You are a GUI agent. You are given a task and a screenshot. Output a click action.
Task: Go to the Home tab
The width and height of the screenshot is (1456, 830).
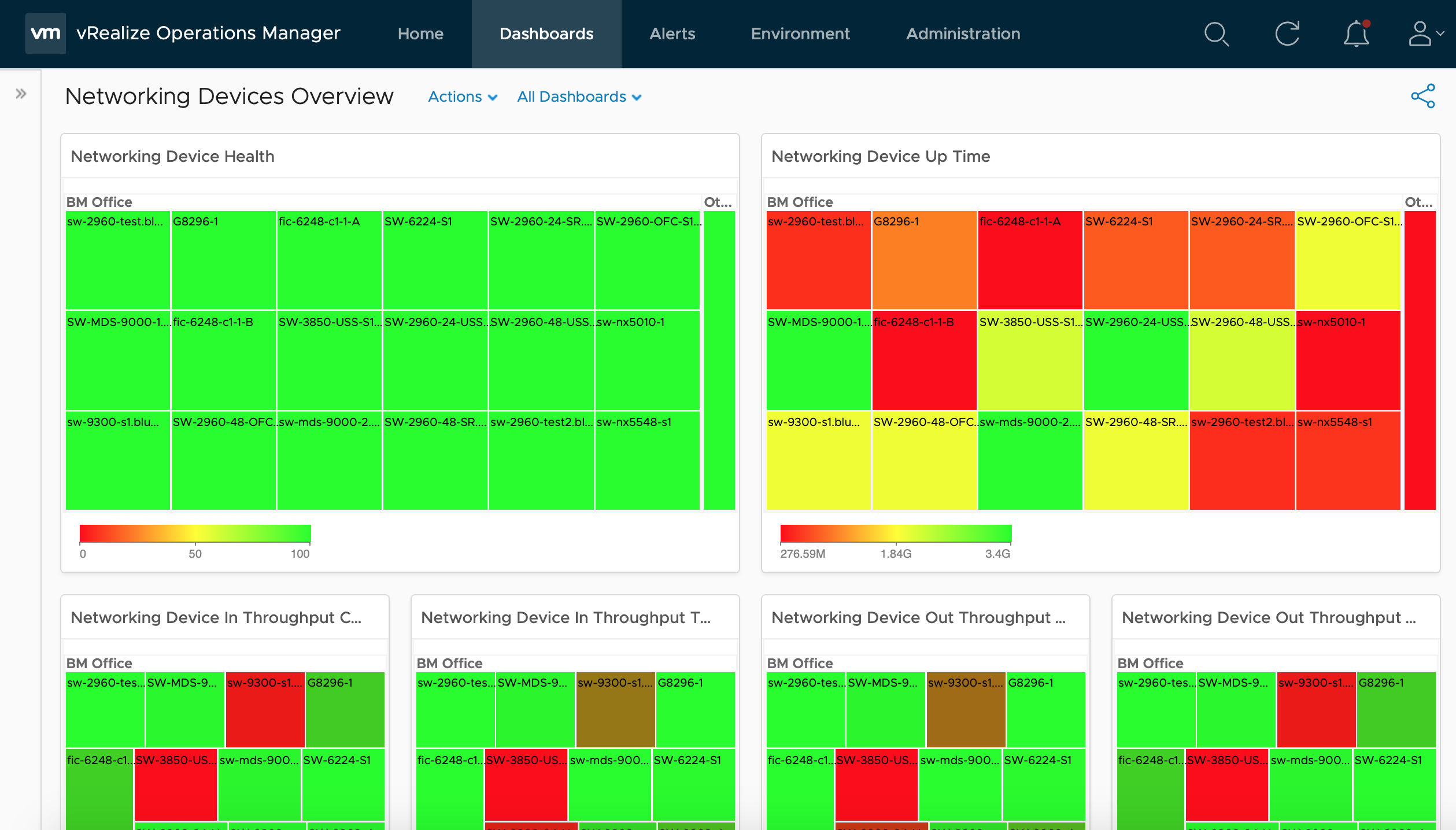pos(420,34)
